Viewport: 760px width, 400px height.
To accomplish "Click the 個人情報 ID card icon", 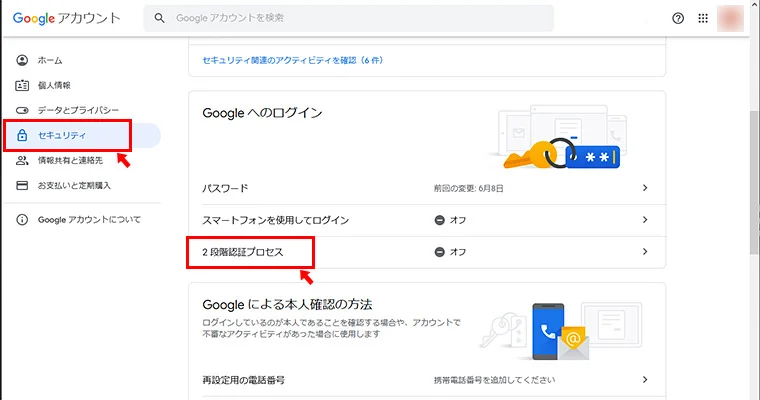I will click(x=22, y=85).
